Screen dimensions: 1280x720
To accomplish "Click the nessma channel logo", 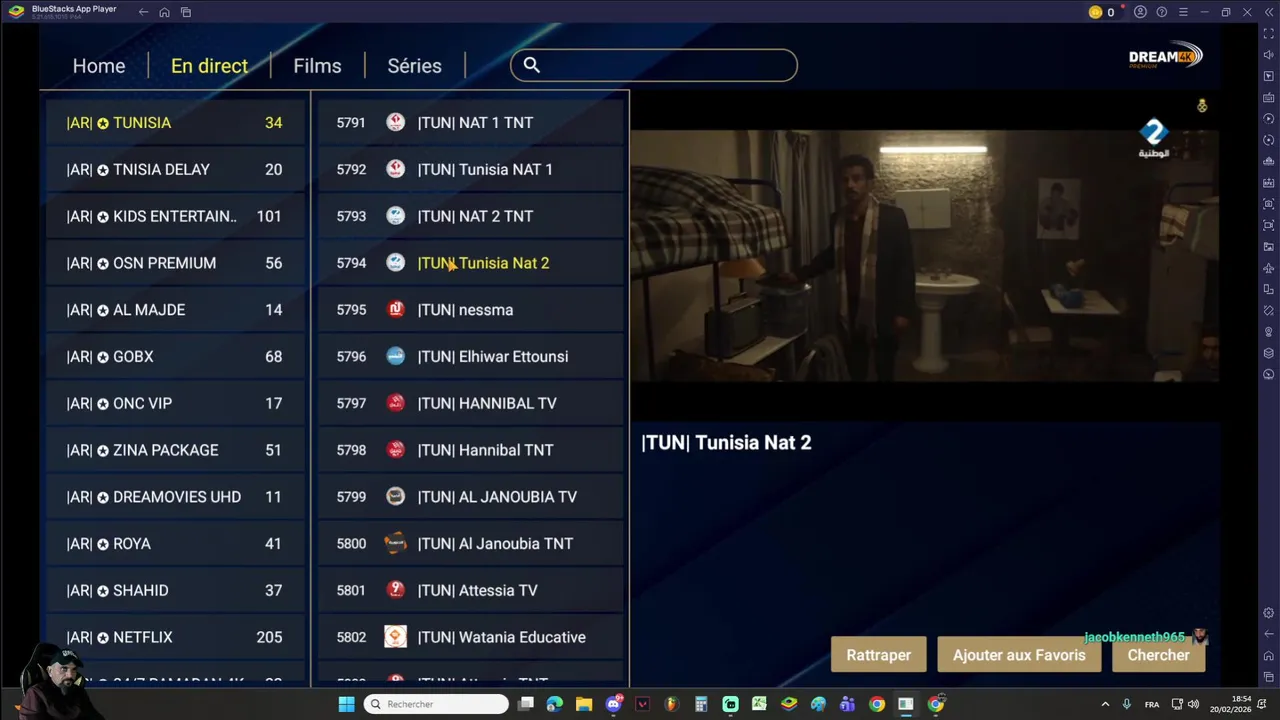I will point(396,309).
